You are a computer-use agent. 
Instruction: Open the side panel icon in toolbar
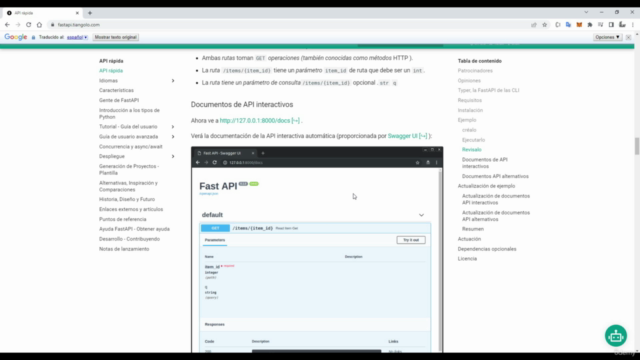[611, 25]
